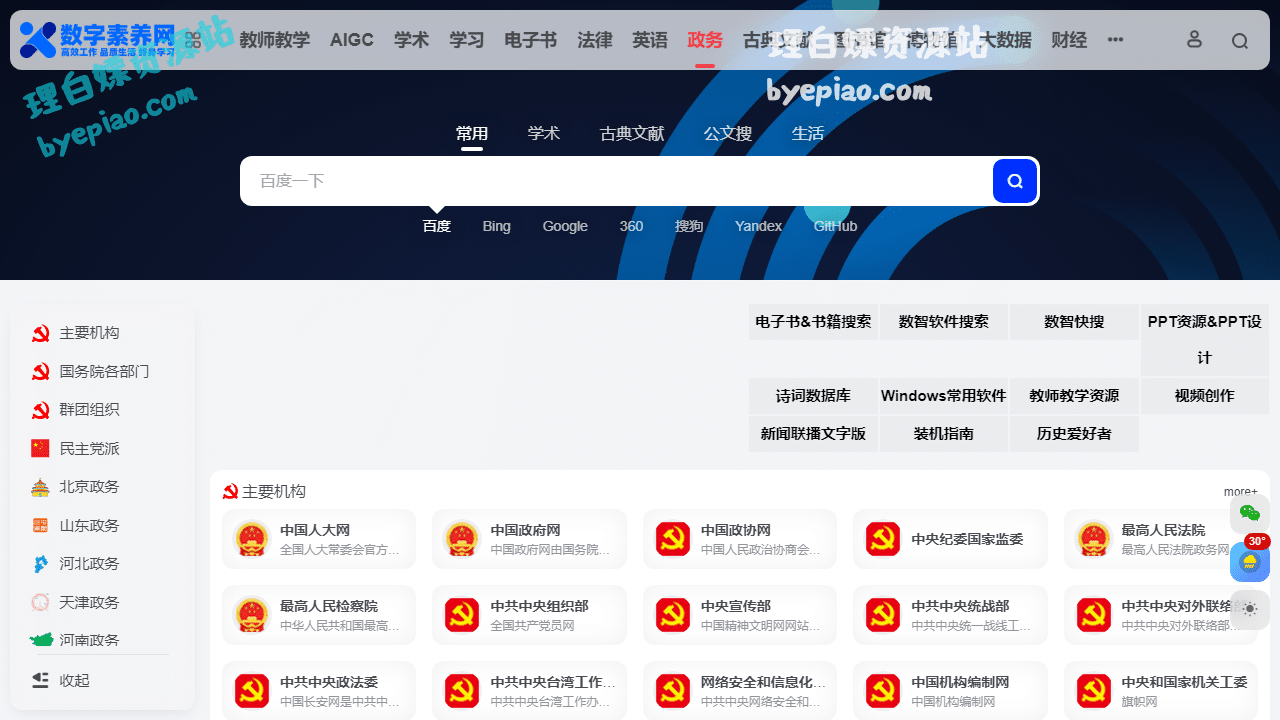Open the 学术 navigation item

click(411, 40)
